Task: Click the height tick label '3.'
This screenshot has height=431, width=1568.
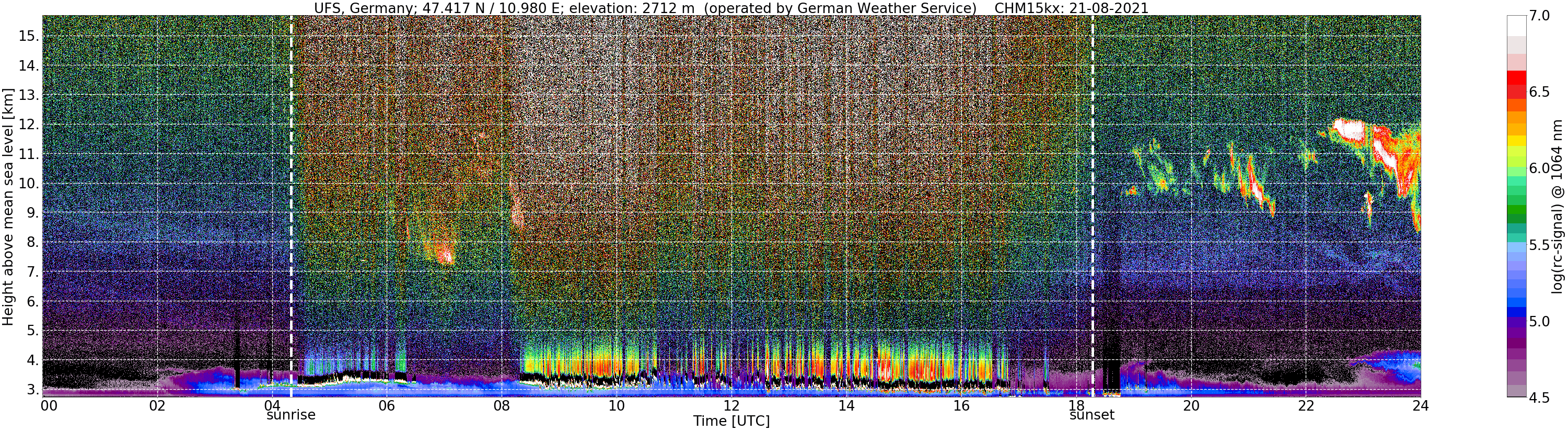Action: [x=33, y=390]
